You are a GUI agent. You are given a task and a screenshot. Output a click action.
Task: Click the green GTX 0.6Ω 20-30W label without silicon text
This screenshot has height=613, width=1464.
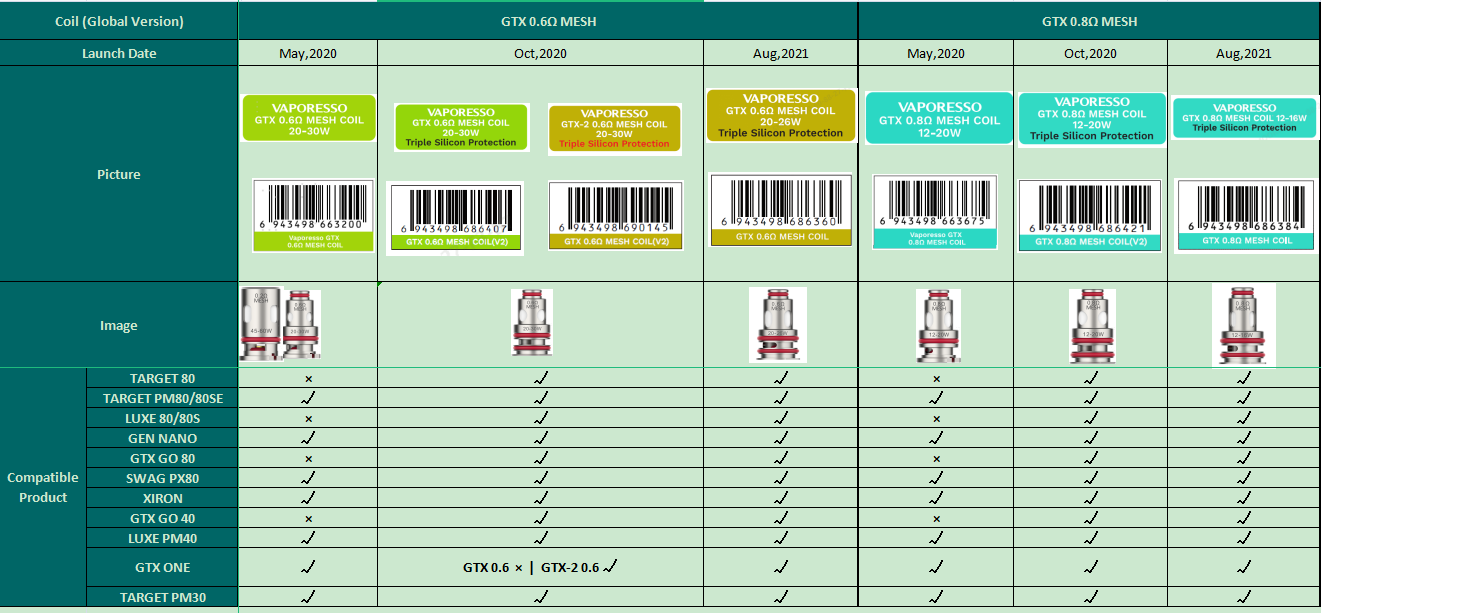309,120
